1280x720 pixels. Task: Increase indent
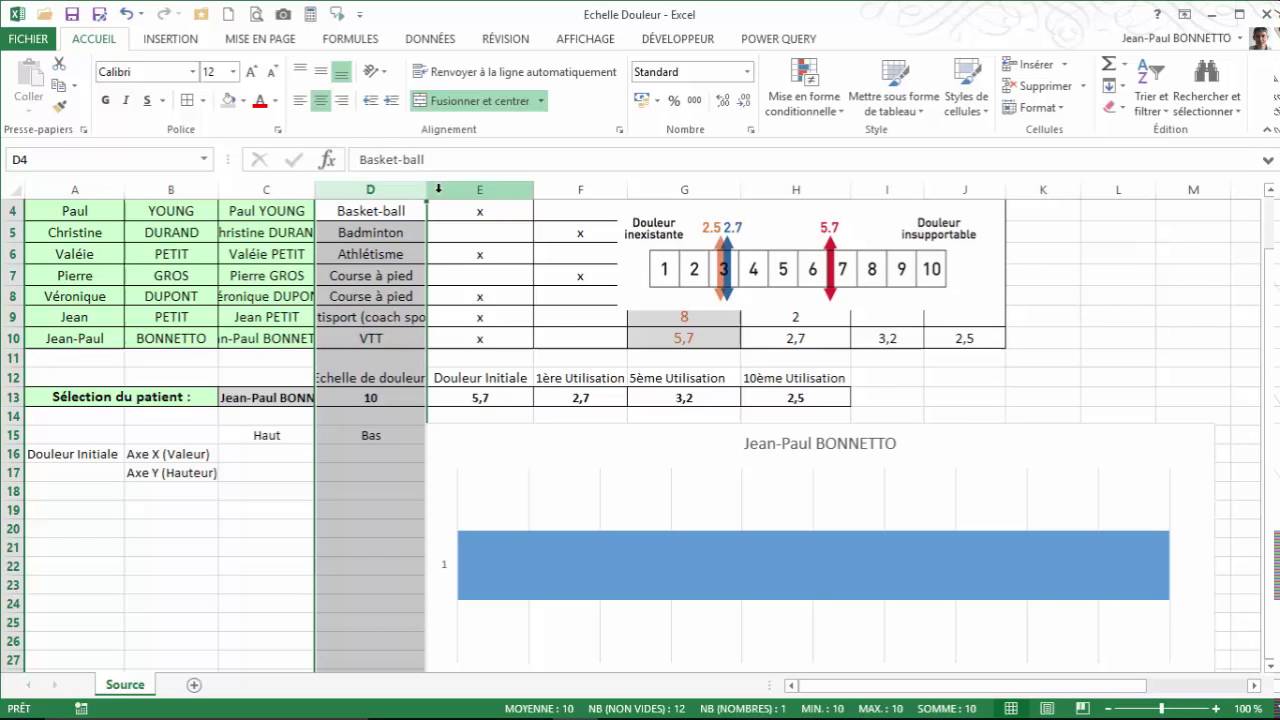click(x=391, y=101)
